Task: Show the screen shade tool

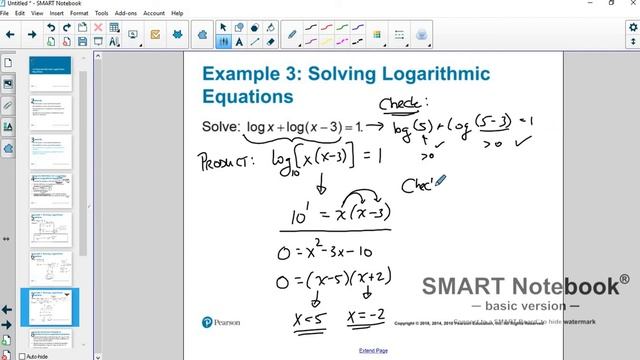Action: [x=98, y=41]
